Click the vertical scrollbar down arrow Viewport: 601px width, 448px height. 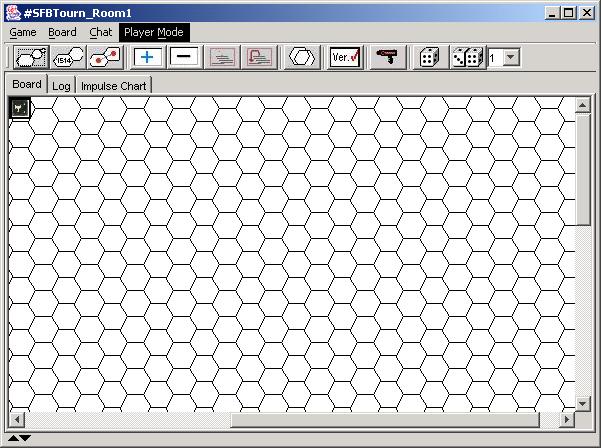583,403
